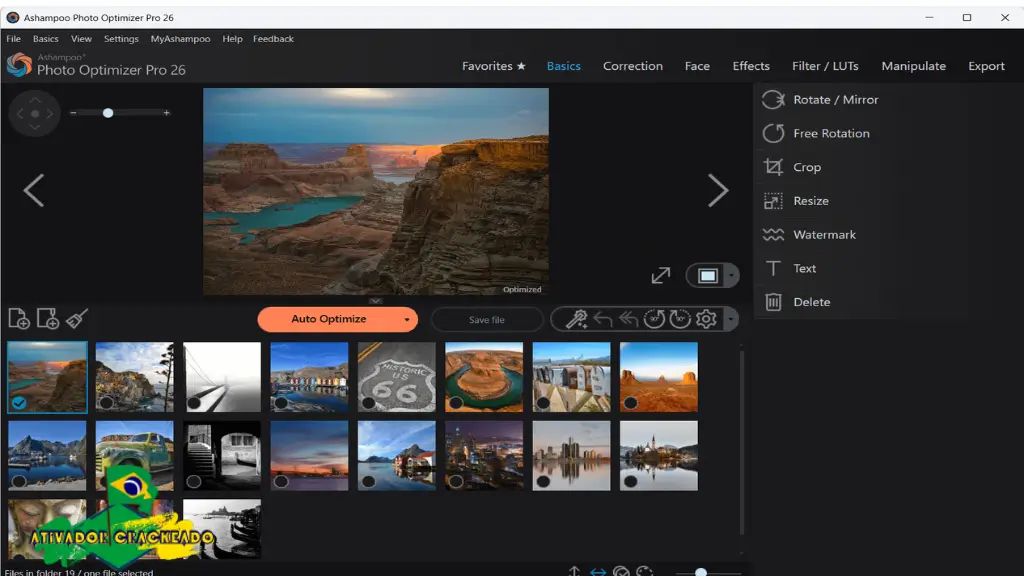Rotate the image 90° counter-clockwise
The height and width of the screenshot is (576, 1024).
point(654,319)
